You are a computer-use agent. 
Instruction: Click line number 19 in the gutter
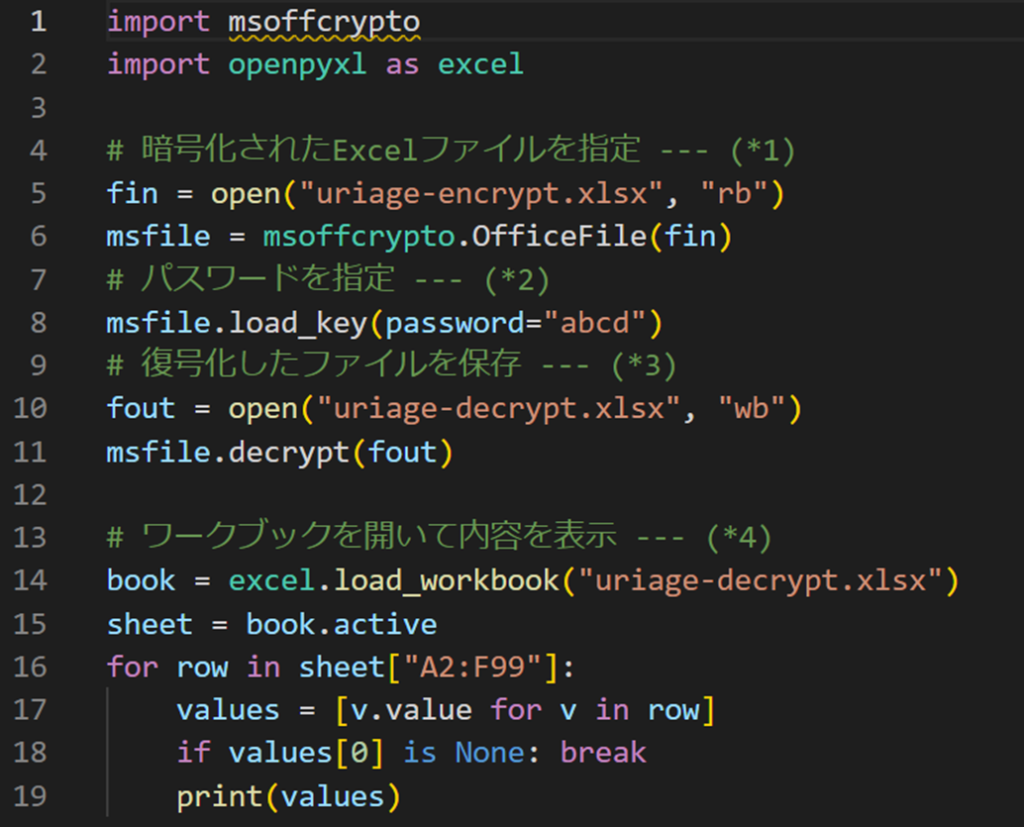click(x=33, y=796)
